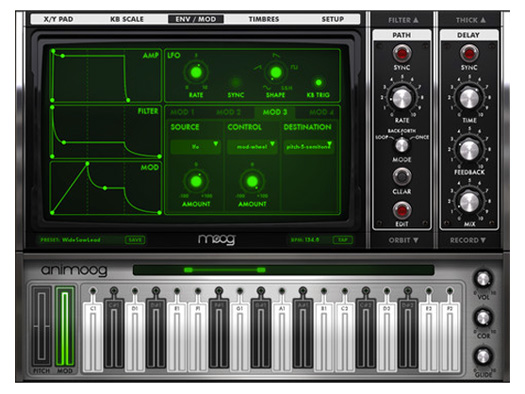
Task: Click the Moog logo
Action: click(217, 240)
